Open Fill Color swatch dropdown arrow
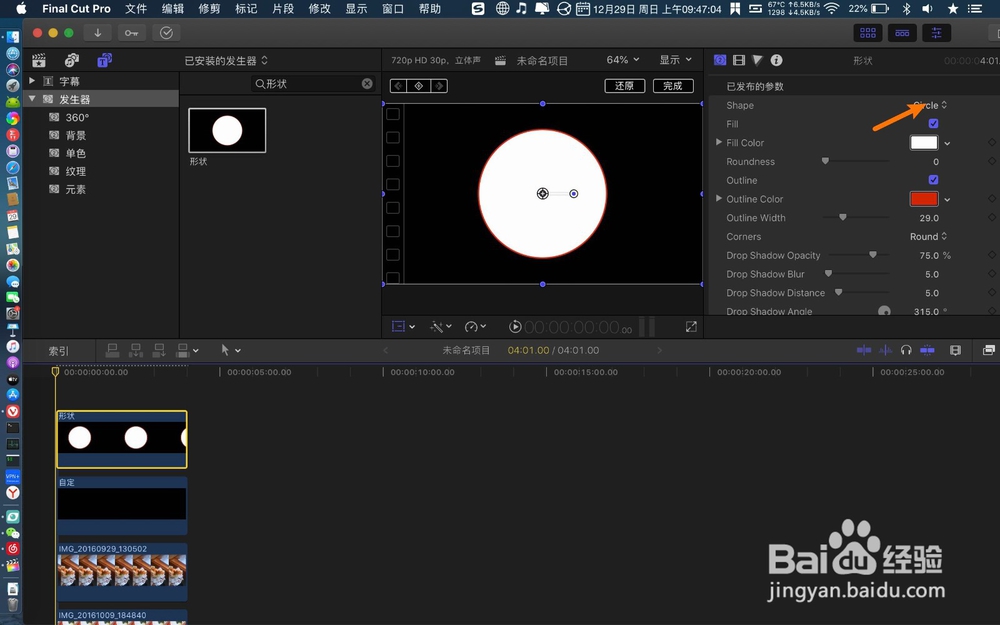This screenshot has width=1000, height=625. point(948,143)
